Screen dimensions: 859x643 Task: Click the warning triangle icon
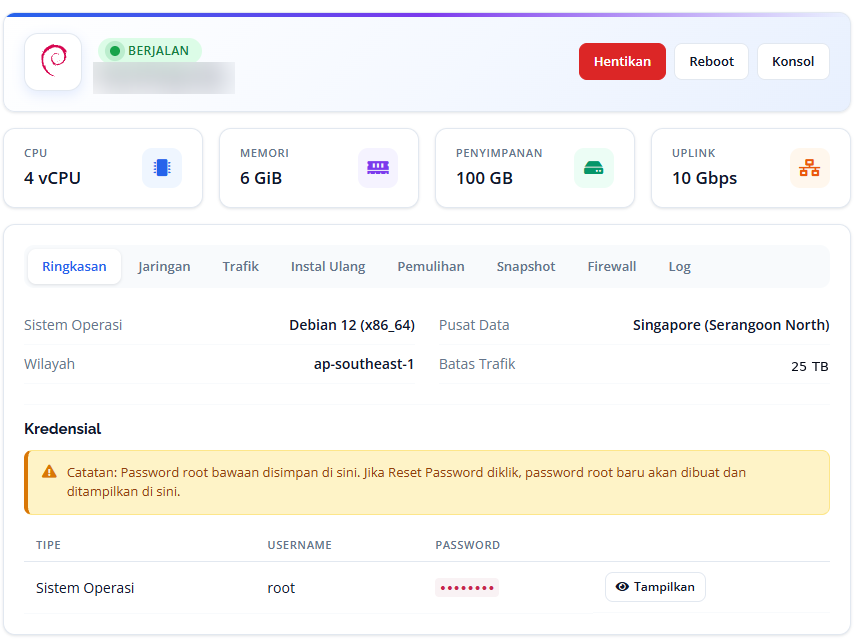tap(49, 472)
